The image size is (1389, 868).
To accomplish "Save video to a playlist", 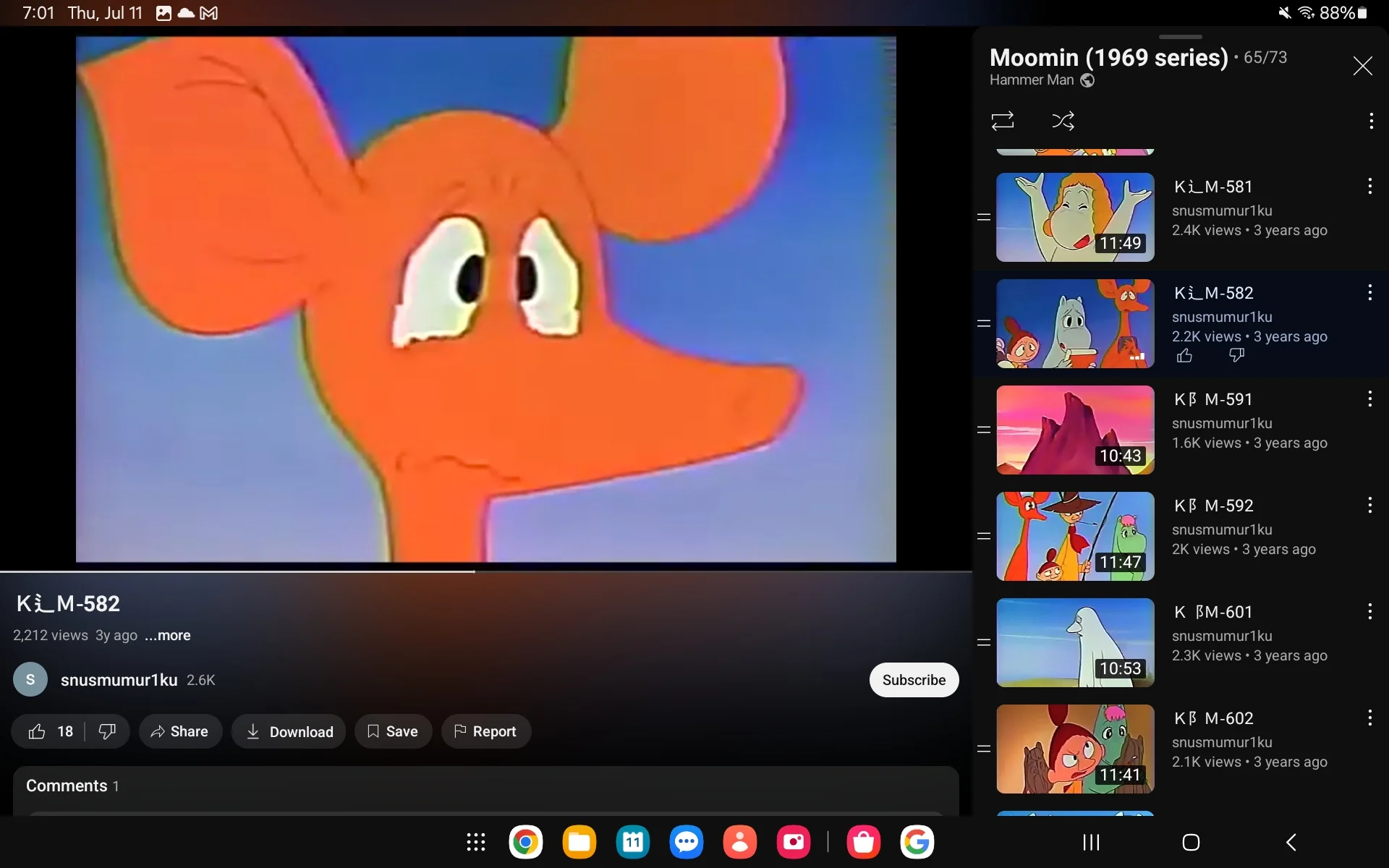I will 393,731.
